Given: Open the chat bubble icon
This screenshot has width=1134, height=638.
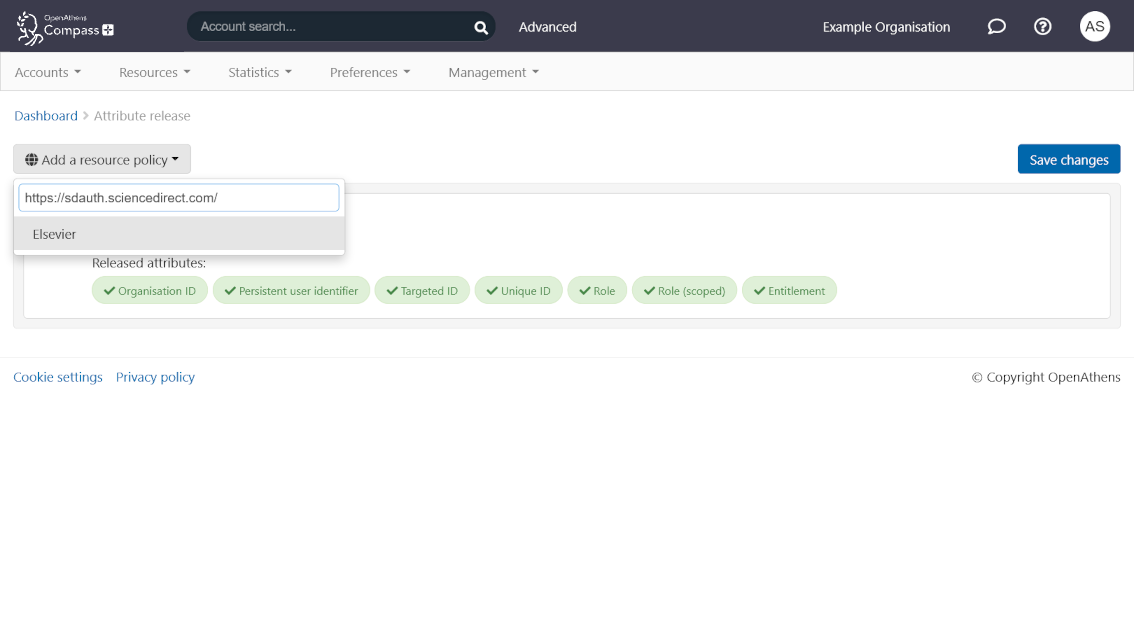Looking at the screenshot, I should pyautogui.click(x=996, y=27).
